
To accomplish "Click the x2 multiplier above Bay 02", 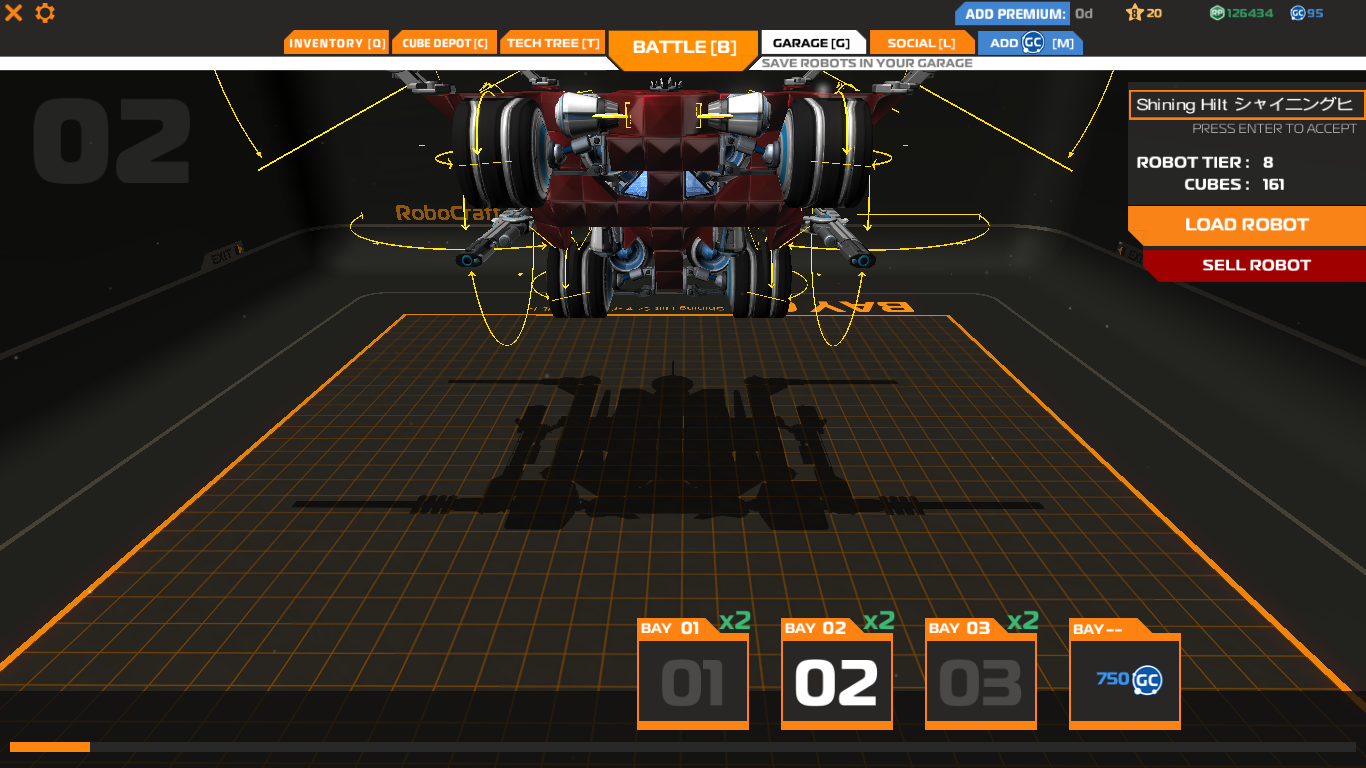I will tap(879, 620).
